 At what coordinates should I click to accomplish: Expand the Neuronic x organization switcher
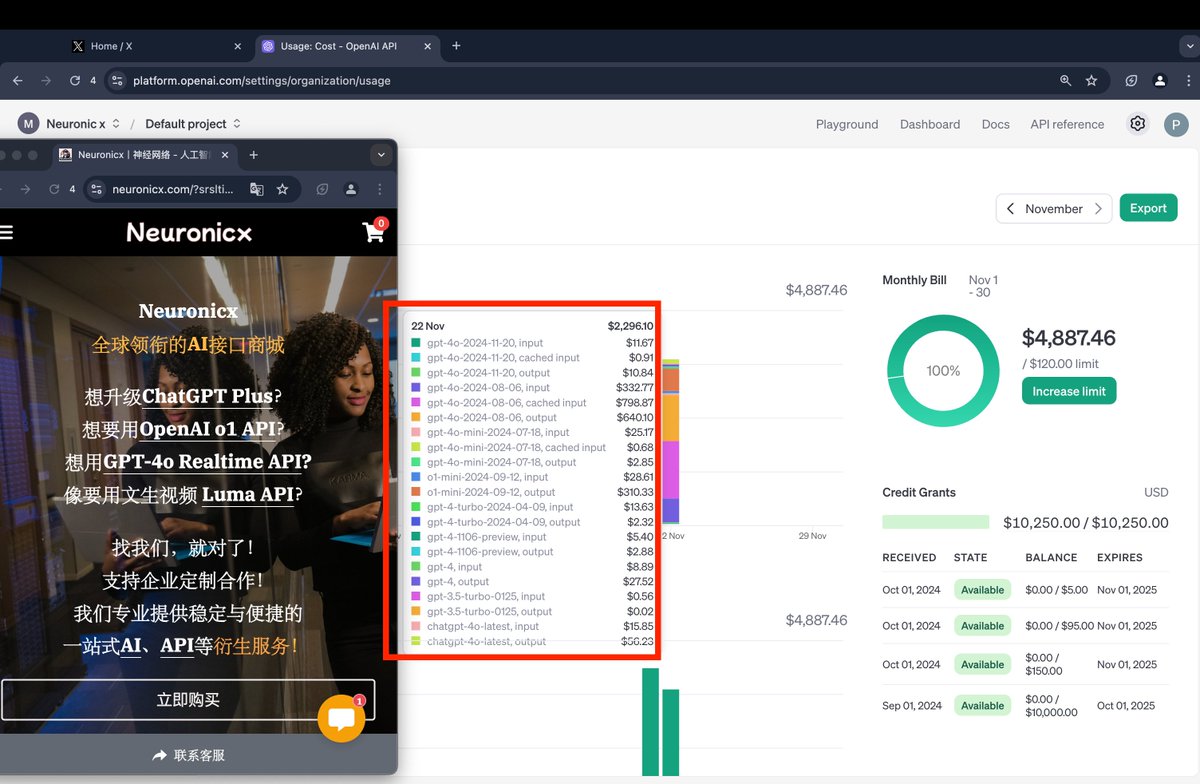point(83,124)
